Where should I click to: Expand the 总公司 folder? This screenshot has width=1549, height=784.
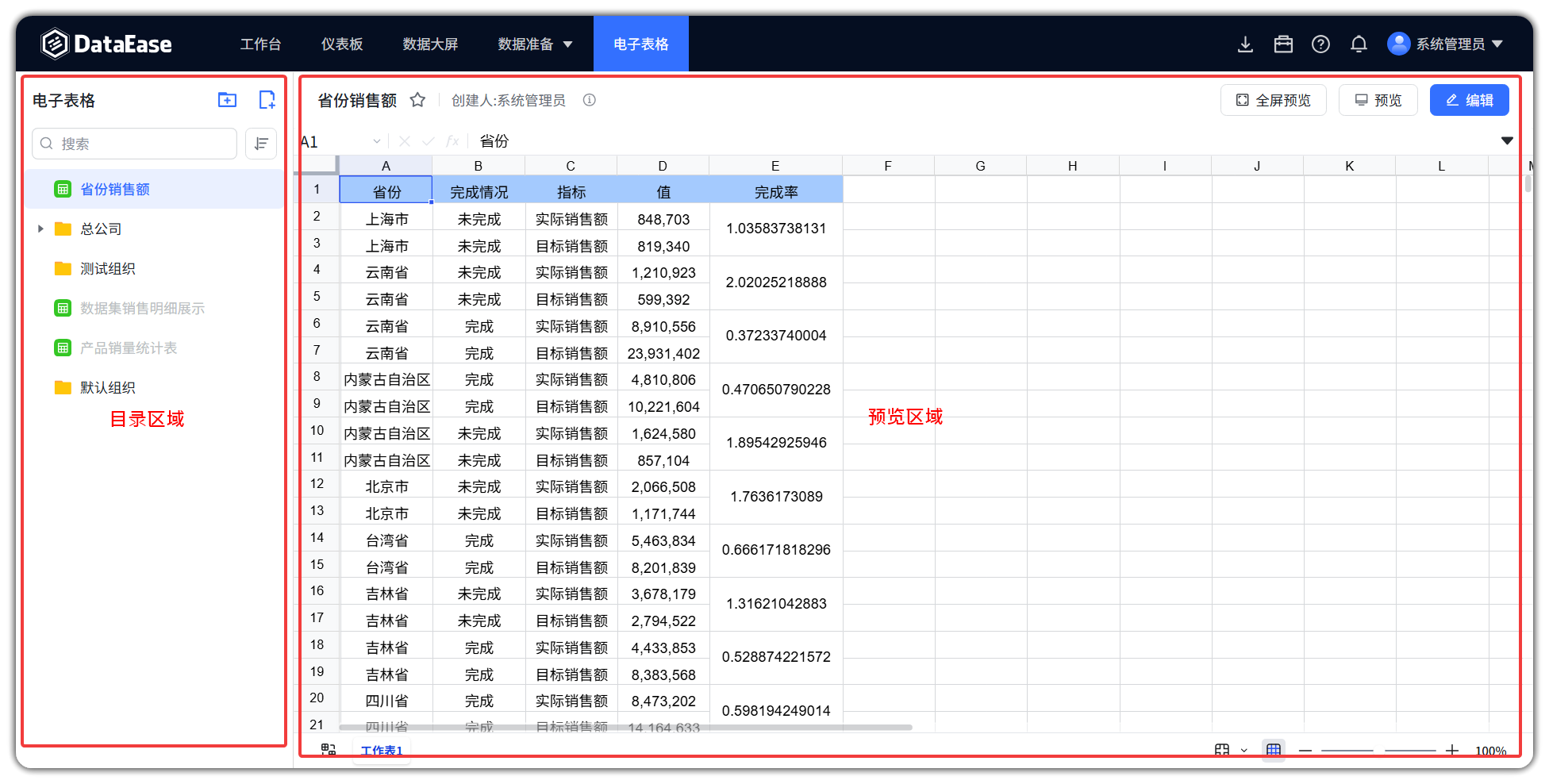(40, 229)
